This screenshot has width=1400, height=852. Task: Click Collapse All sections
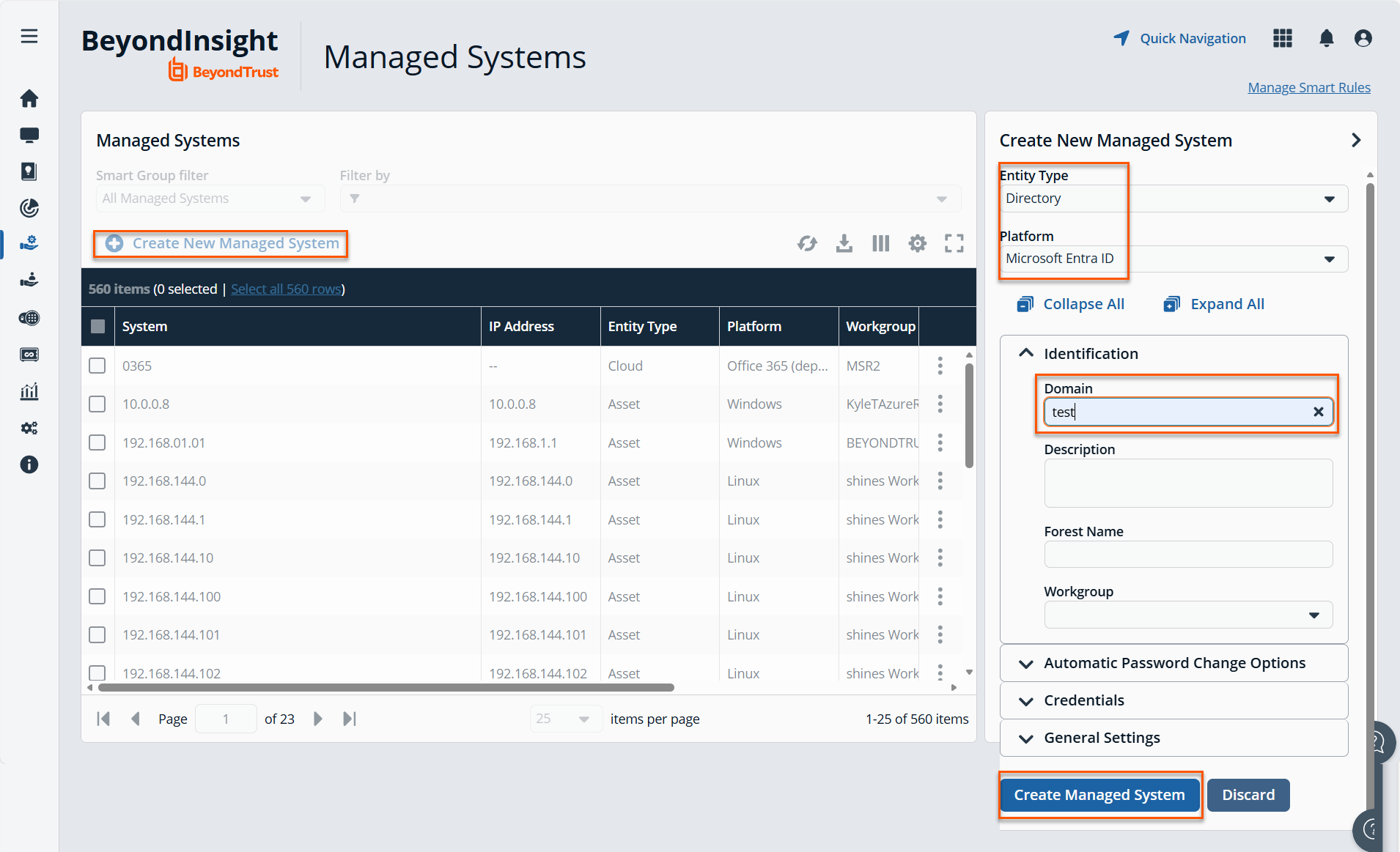[x=1071, y=304]
